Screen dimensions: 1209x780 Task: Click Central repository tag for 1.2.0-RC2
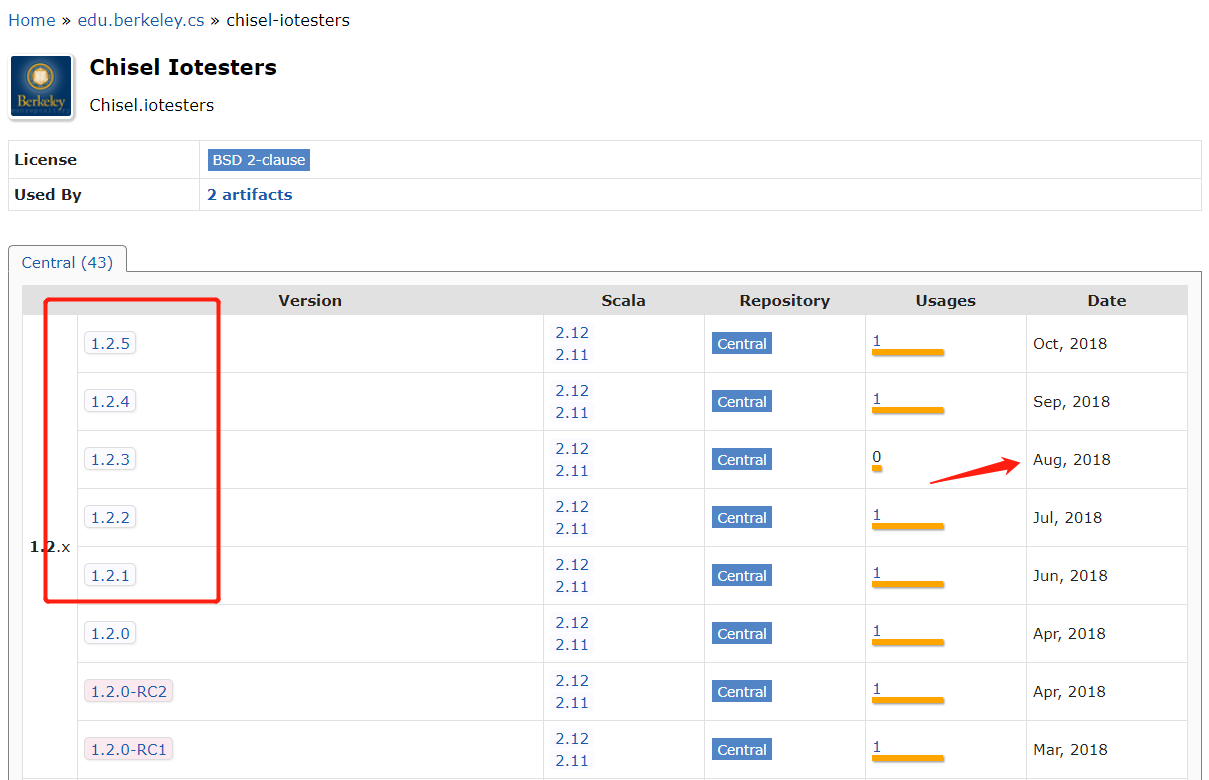tap(742, 692)
